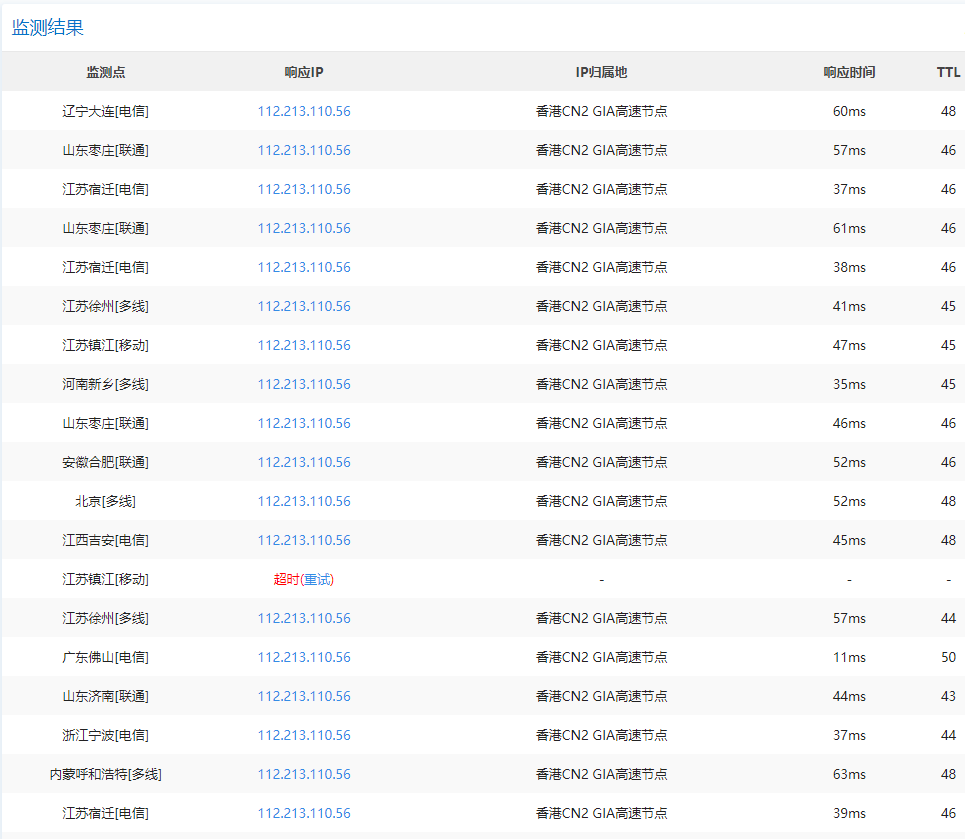The width and height of the screenshot is (965, 839).
Task: Click 香港CN2 GIA高速节点 in 广东佛山 row
Action: (x=601, y=657)
